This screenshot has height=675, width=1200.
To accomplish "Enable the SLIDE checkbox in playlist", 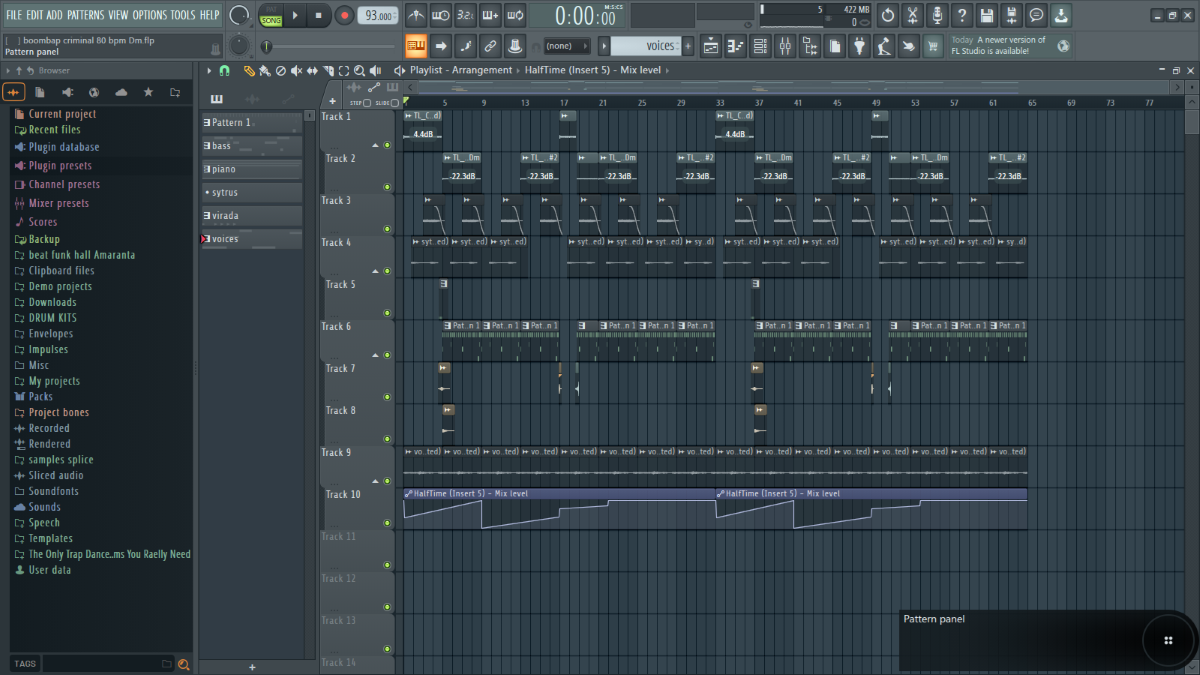I will coord(394,103).
